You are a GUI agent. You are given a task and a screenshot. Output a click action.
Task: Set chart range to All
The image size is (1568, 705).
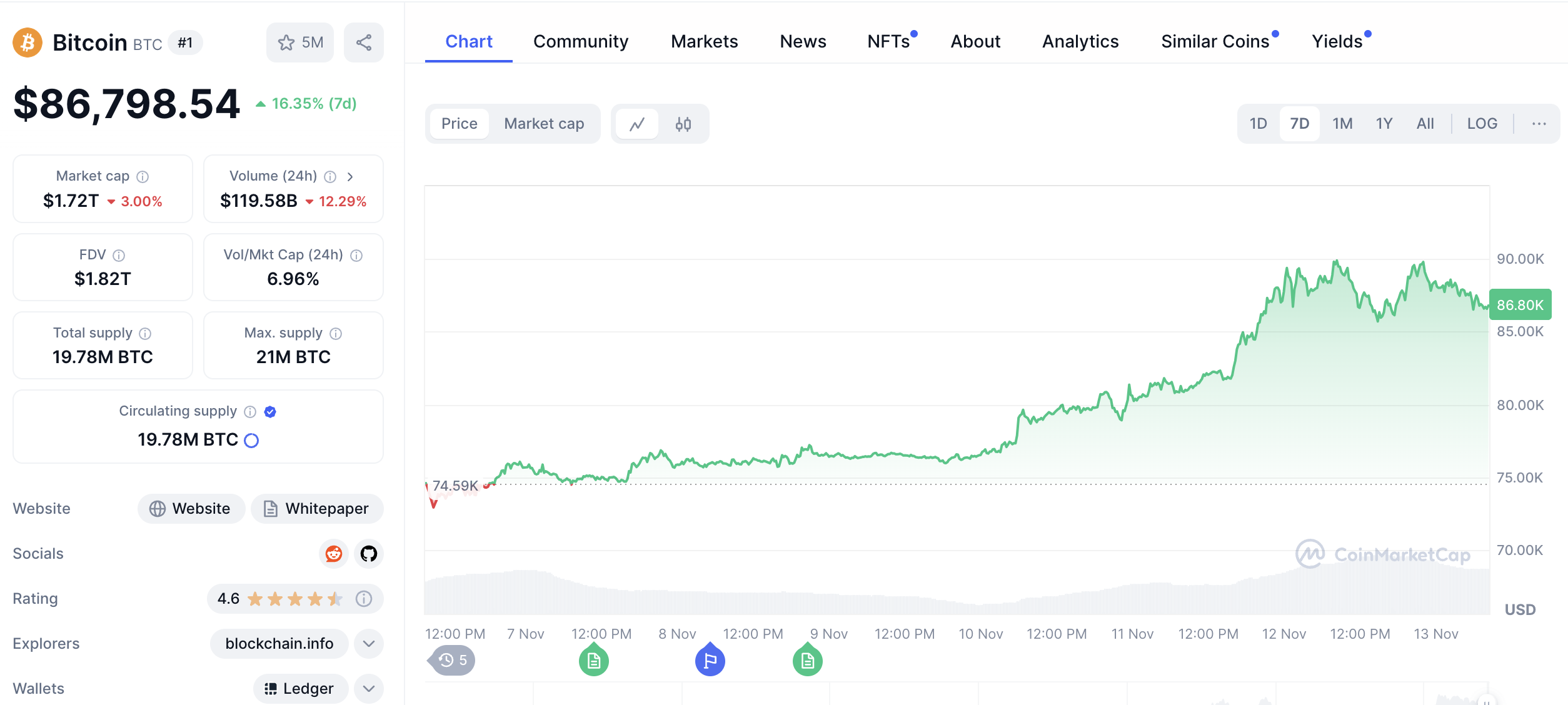tap(1425, 124)
